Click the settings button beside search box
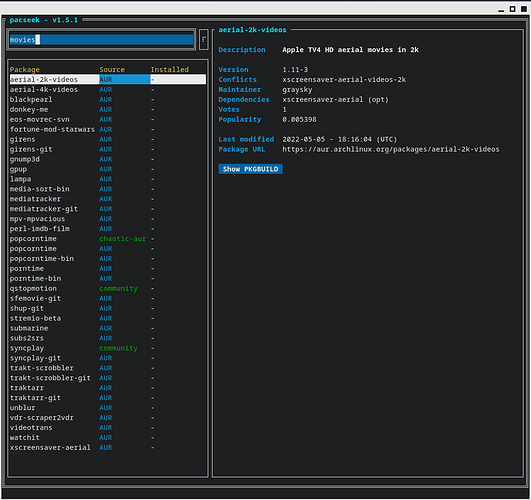The height and width of the screenshot is (500, 531). coord(204,40)
